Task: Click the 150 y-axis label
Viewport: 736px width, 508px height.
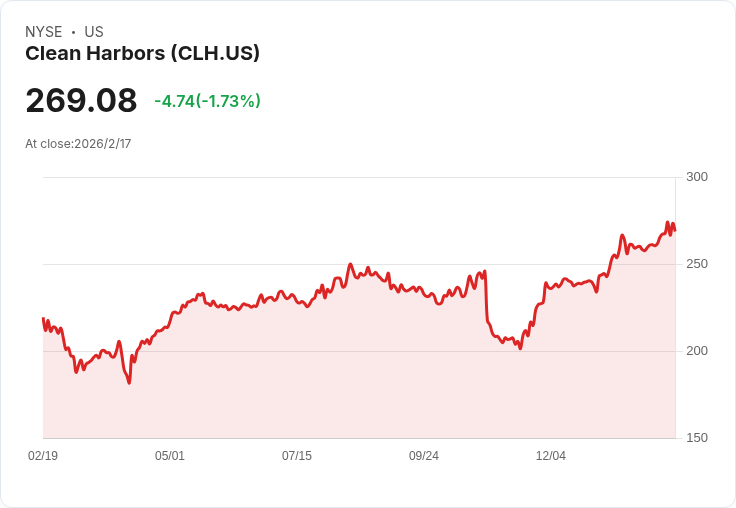Action: pos(697,438)
